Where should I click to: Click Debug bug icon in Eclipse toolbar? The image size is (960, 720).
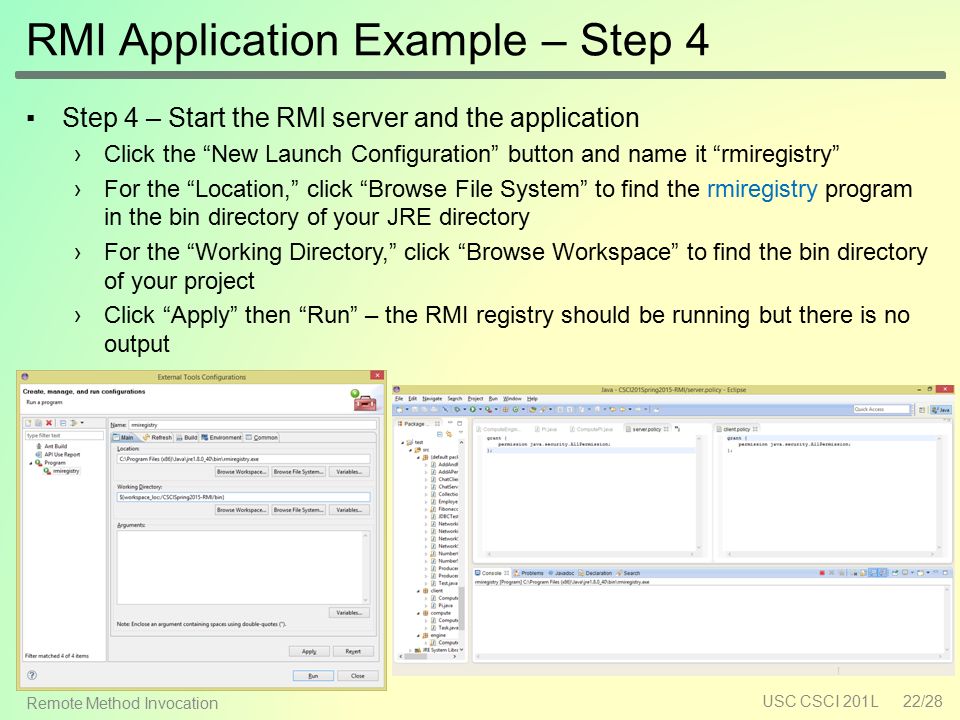tap(457, 410)
